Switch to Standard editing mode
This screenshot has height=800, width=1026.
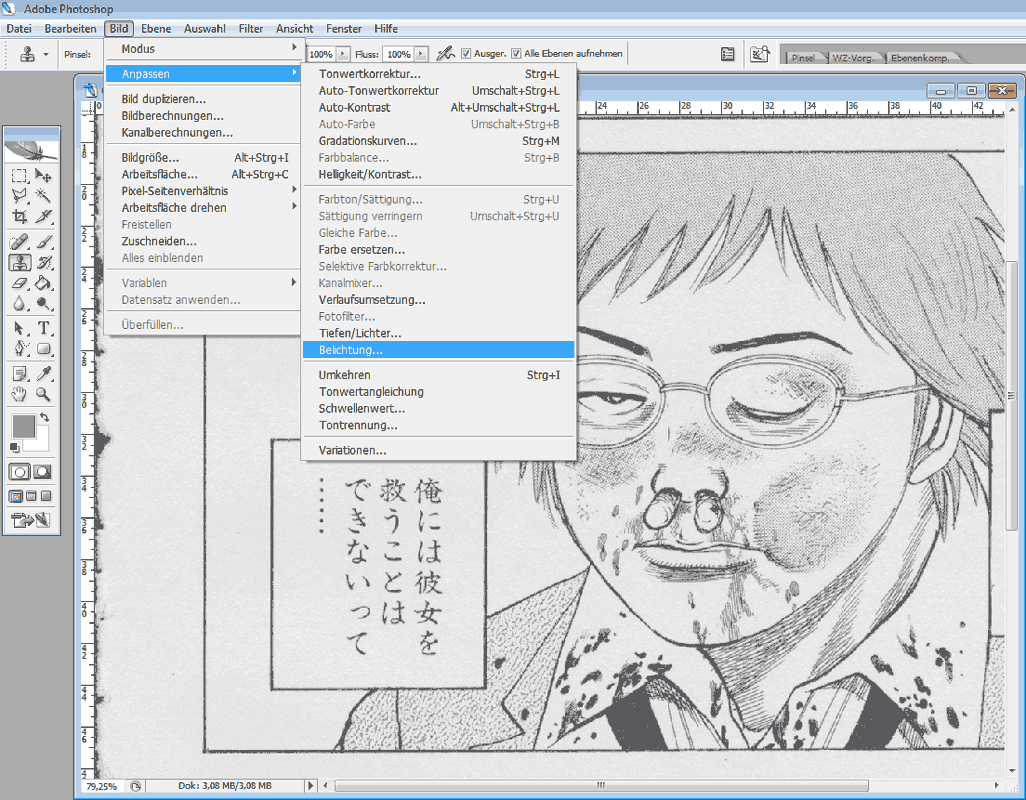(x=20, y=472)
